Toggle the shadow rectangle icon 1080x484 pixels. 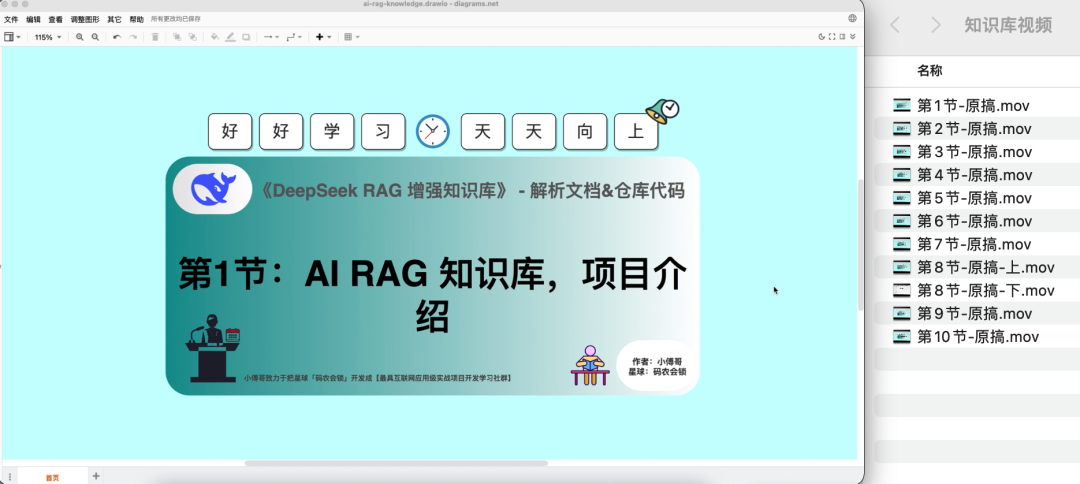(x=246, y=37)
